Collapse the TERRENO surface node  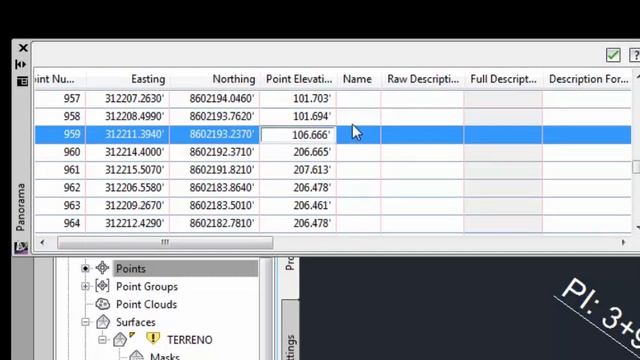(x=102, y=340)
